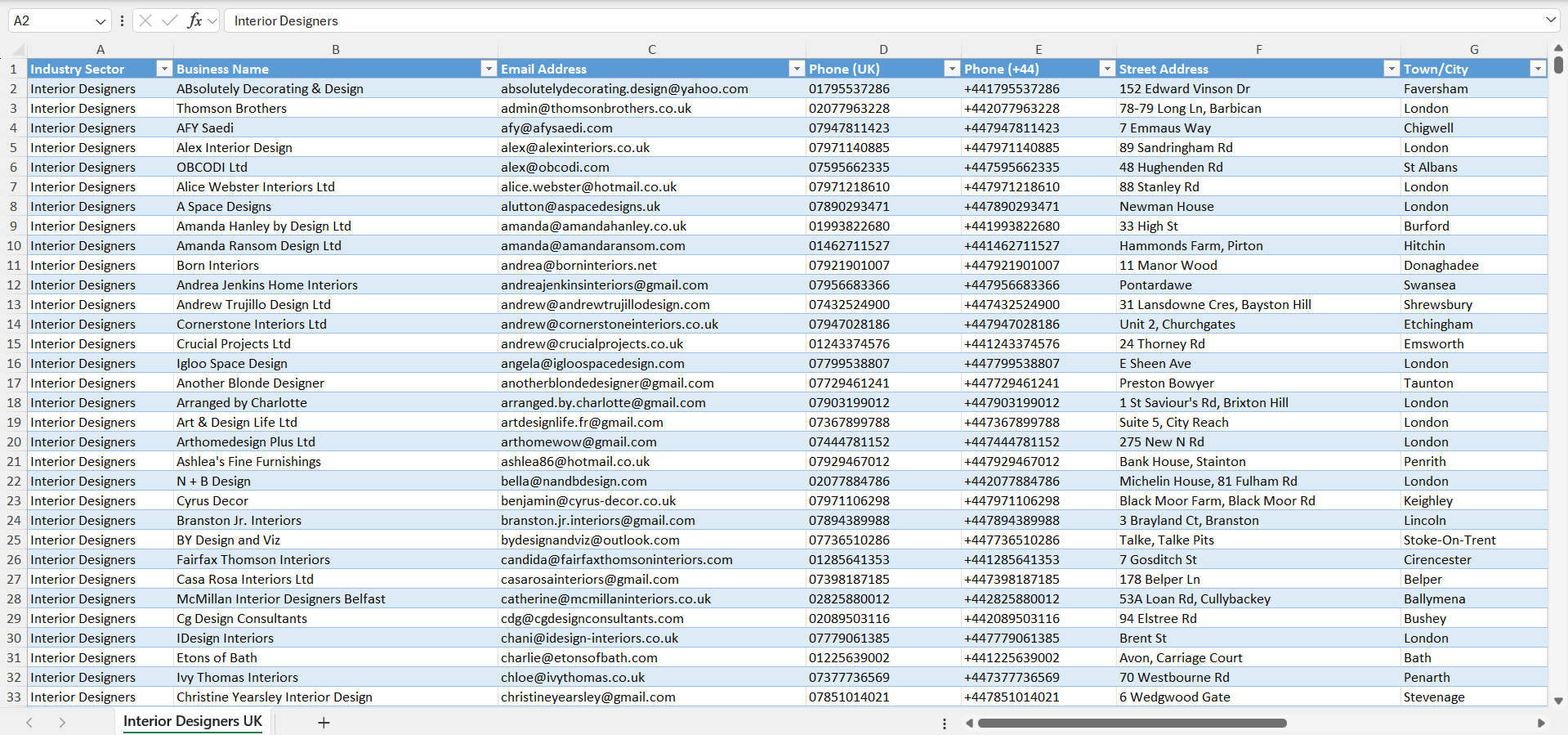Select email 'afy@afysaedi.com'
This screenshot has width=1568, height=735.
click(652, 128)
